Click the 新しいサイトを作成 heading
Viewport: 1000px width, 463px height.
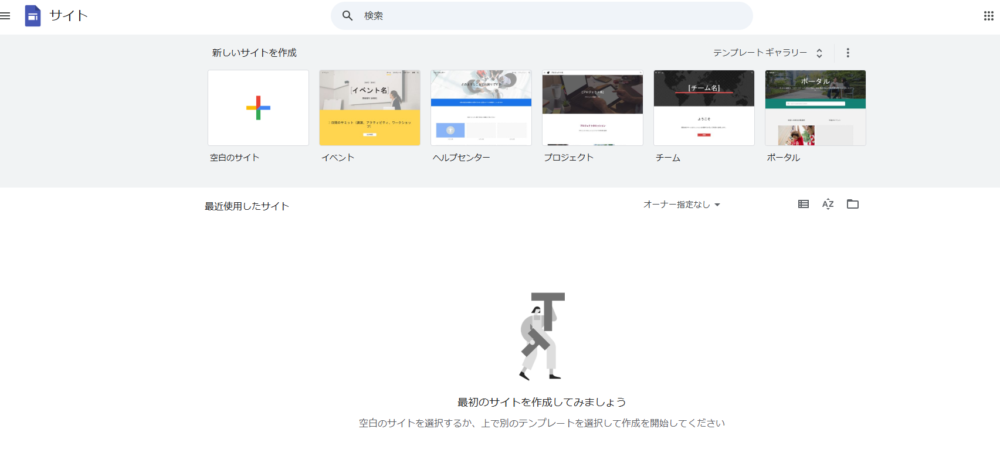(254, 53)
